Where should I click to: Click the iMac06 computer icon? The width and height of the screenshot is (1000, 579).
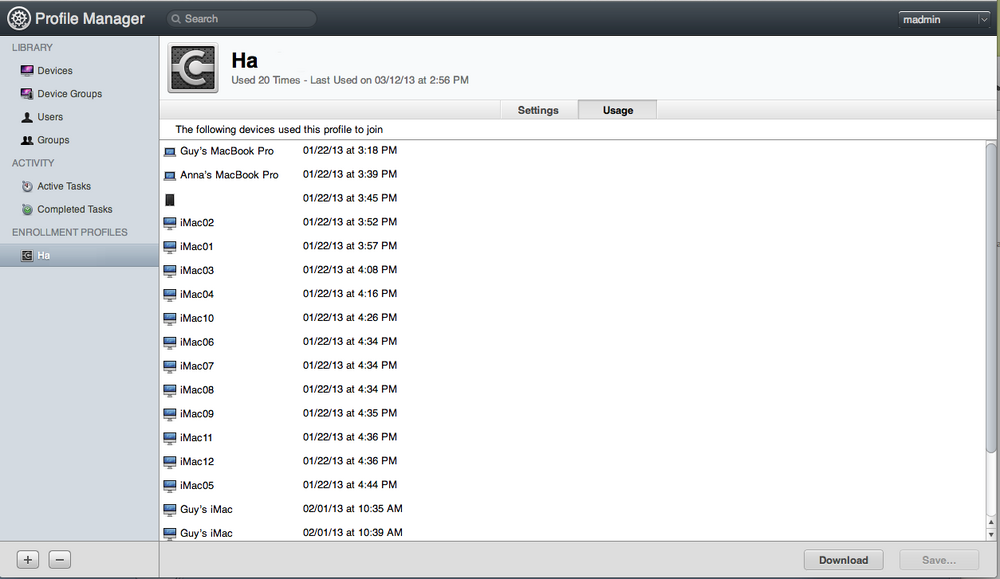170,342
